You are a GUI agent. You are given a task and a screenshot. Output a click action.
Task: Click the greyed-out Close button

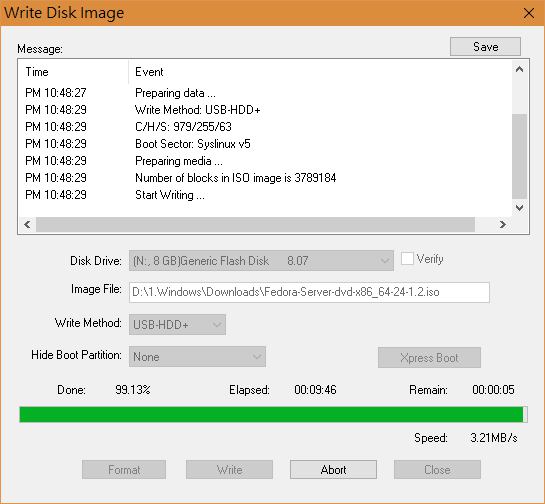click(437, 470)
